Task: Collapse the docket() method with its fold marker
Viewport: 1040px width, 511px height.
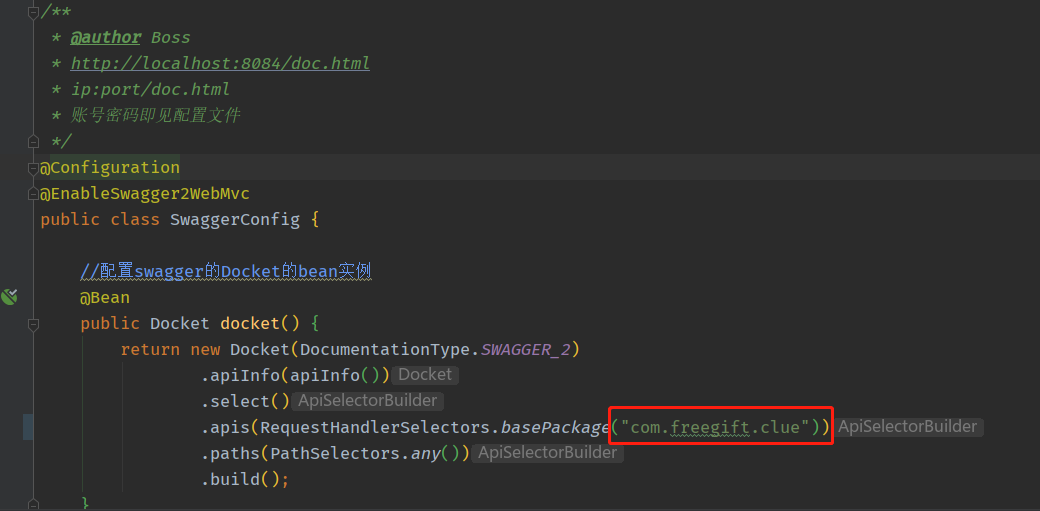Action: point(33,324)
